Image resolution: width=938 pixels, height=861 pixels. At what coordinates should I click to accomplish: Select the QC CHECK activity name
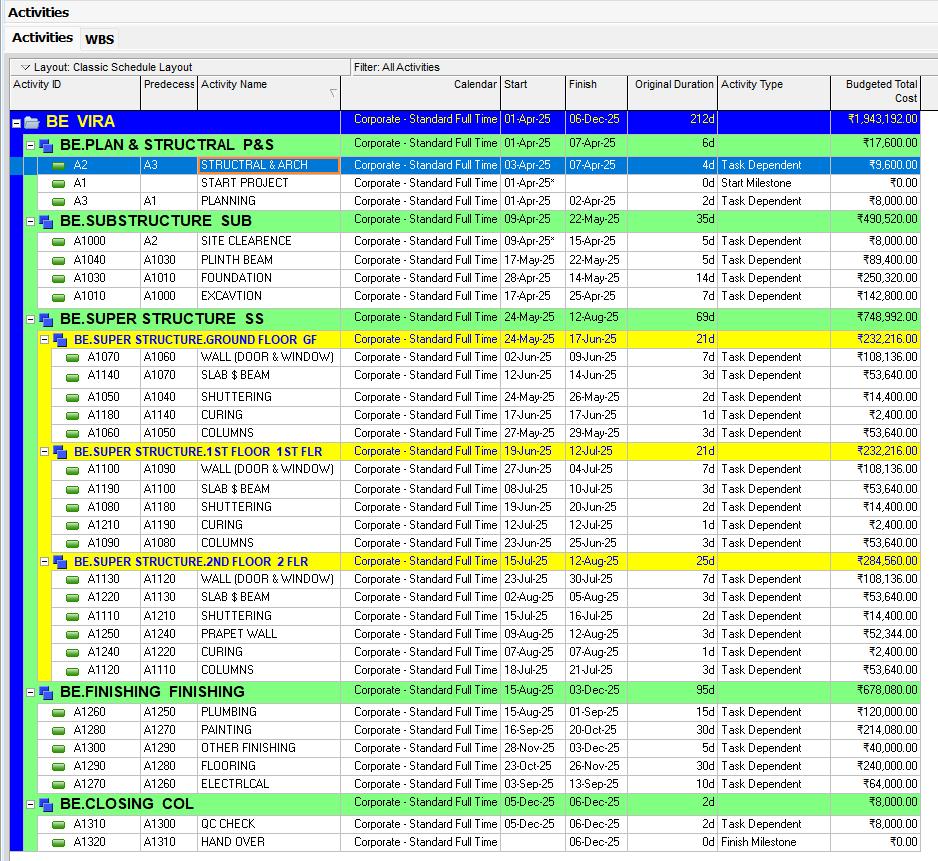pos(228,824)
